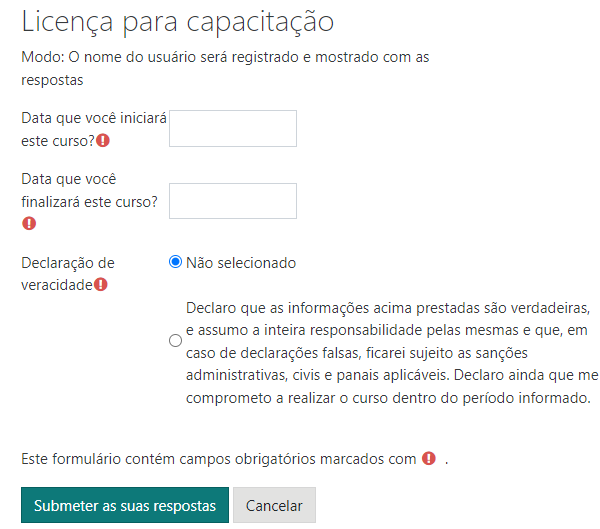Image resolution: width=600 pixels, height=529 pixels.
Task: Click the "Submeter as suas respostas" button
Action: tap(125, 505)
